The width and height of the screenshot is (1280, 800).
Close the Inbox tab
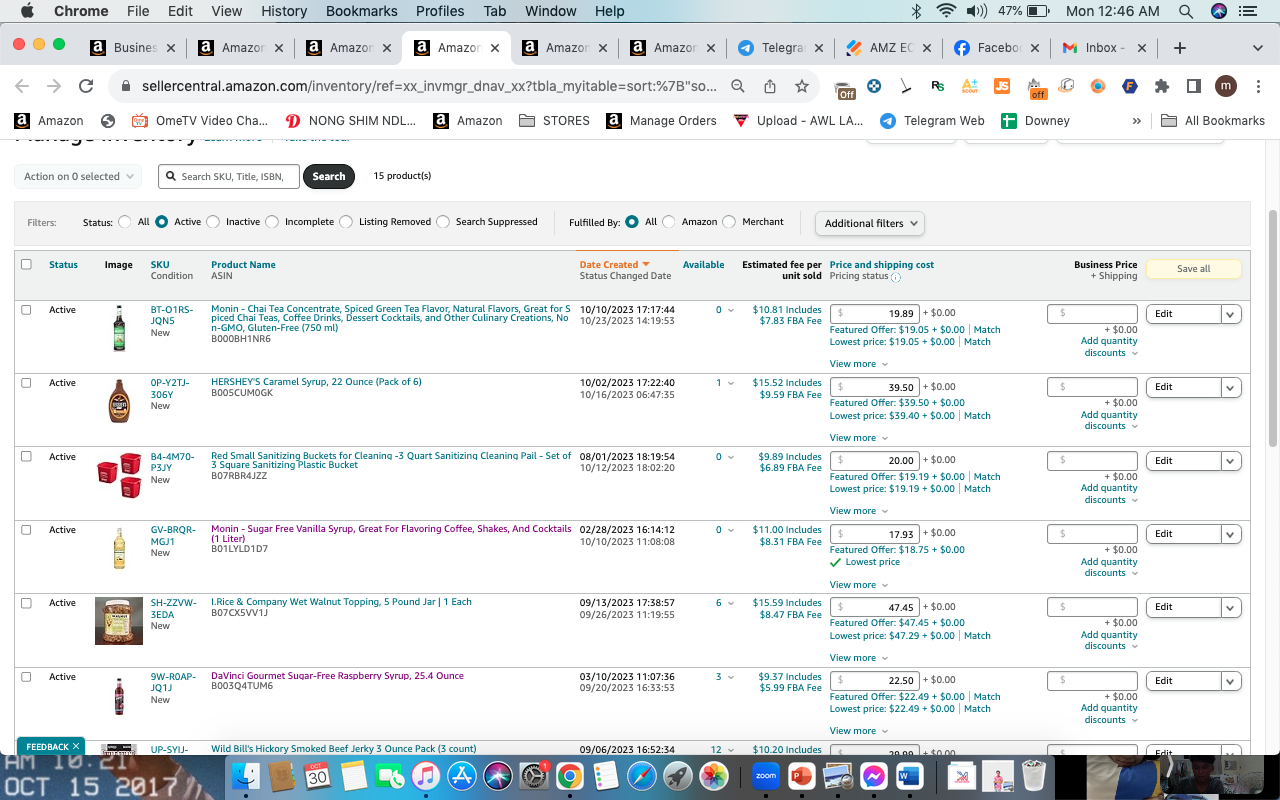tap(1143, 48)
